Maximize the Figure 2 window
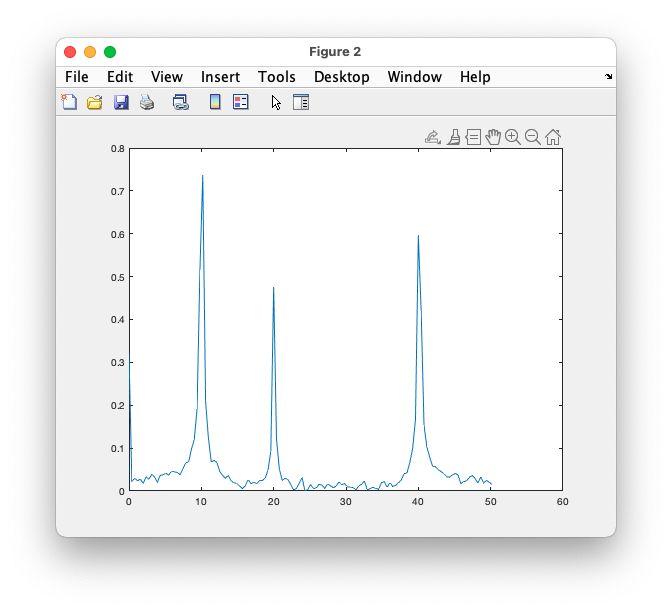This screenshot has height=611, width=672. click(110, 52)
